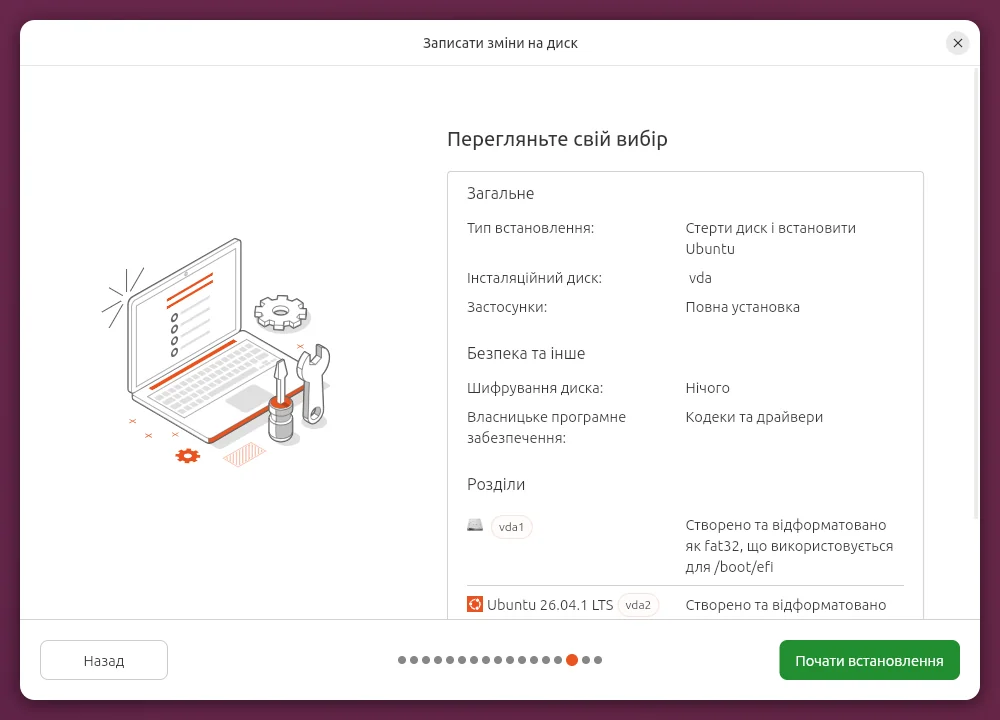Click the vertical scrollbar on the right
1000x720 pixels.
coord(976,293)
